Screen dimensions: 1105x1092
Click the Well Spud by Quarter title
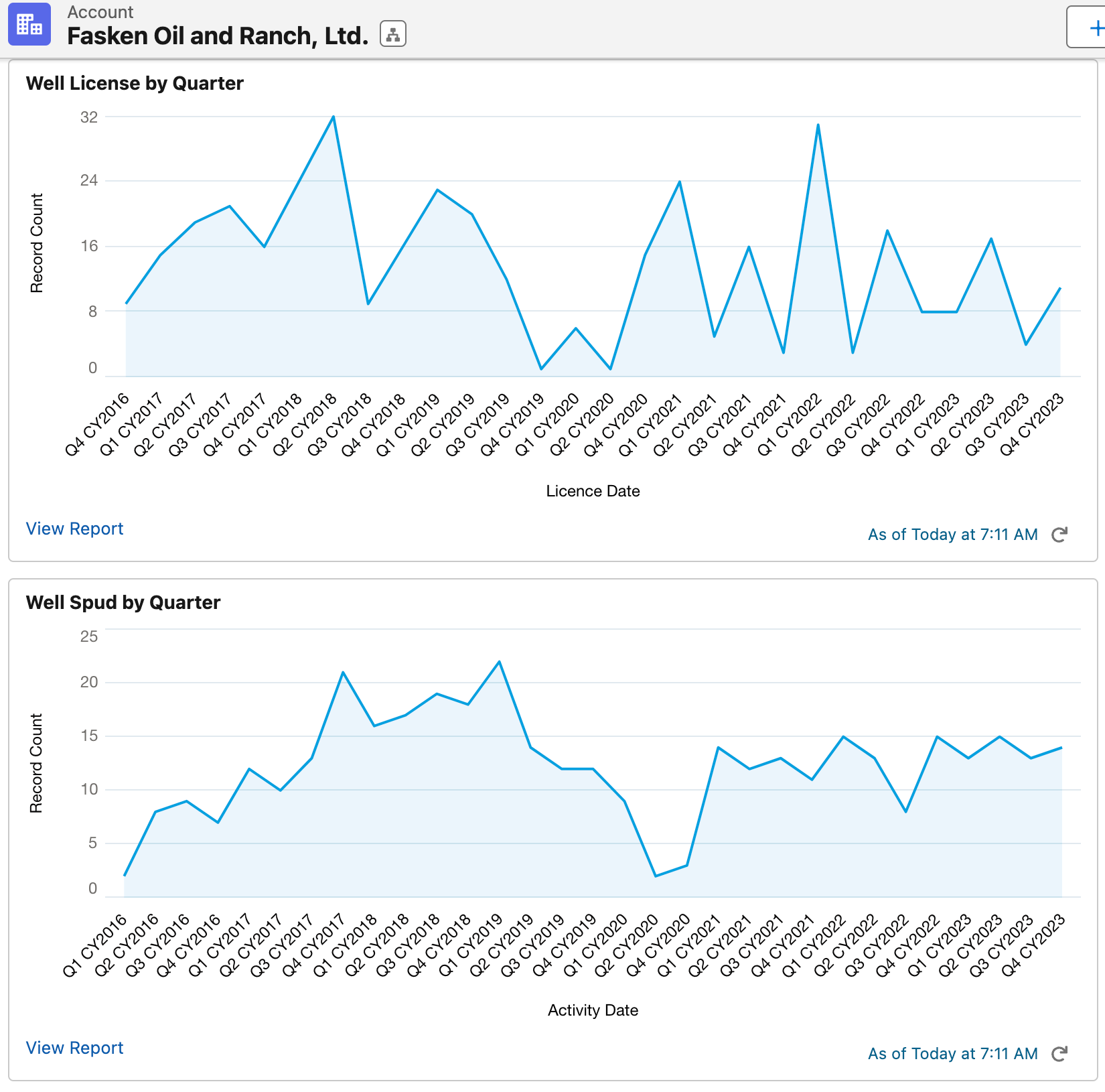pos(123,602)
